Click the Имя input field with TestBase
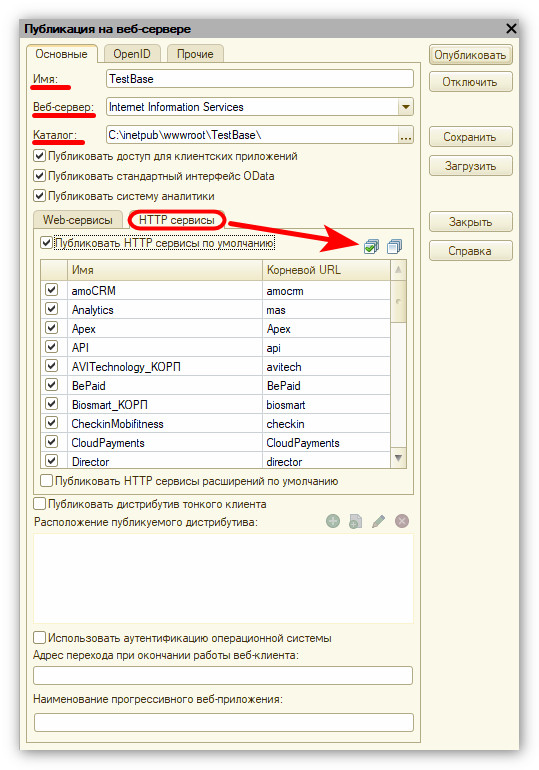Image resolution: width=539 pixels, height=770 pixels. pos(260,79)
